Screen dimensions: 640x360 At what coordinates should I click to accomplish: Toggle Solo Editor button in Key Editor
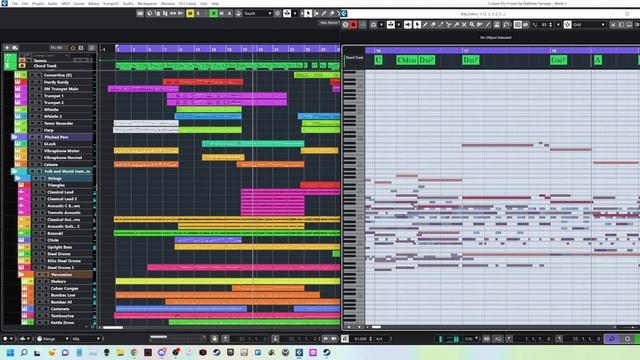345,24
